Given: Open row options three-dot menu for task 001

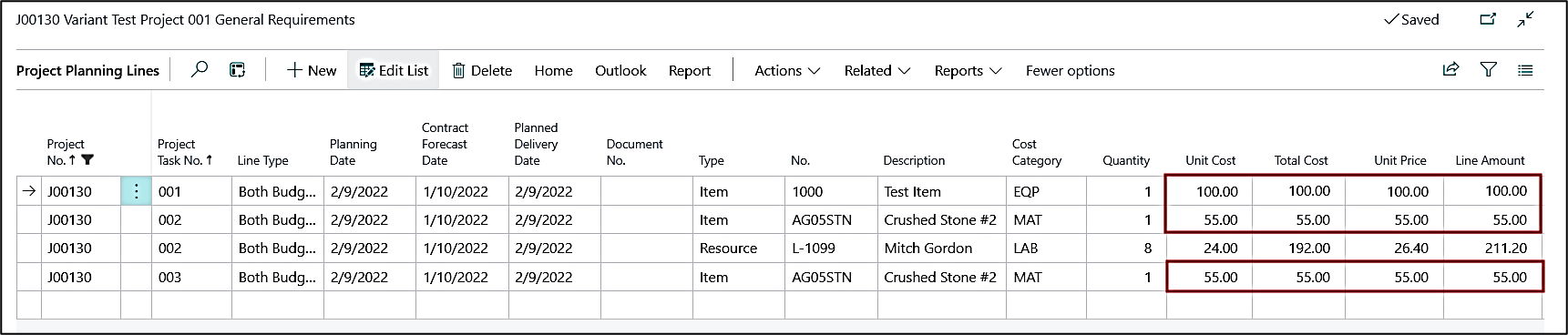Looking at the screenshot, I should [136, 191].
